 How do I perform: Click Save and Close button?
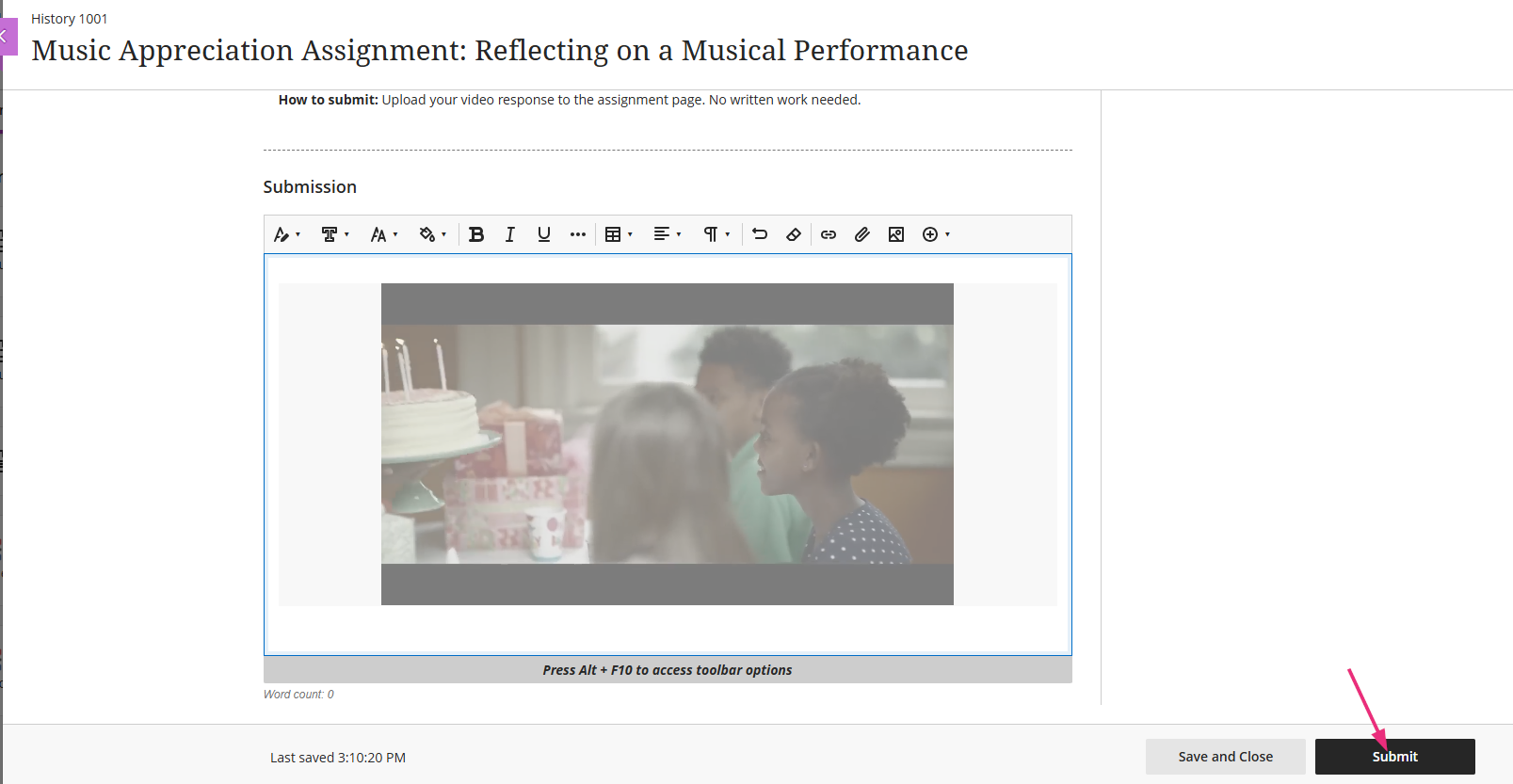coord(1225,757)
